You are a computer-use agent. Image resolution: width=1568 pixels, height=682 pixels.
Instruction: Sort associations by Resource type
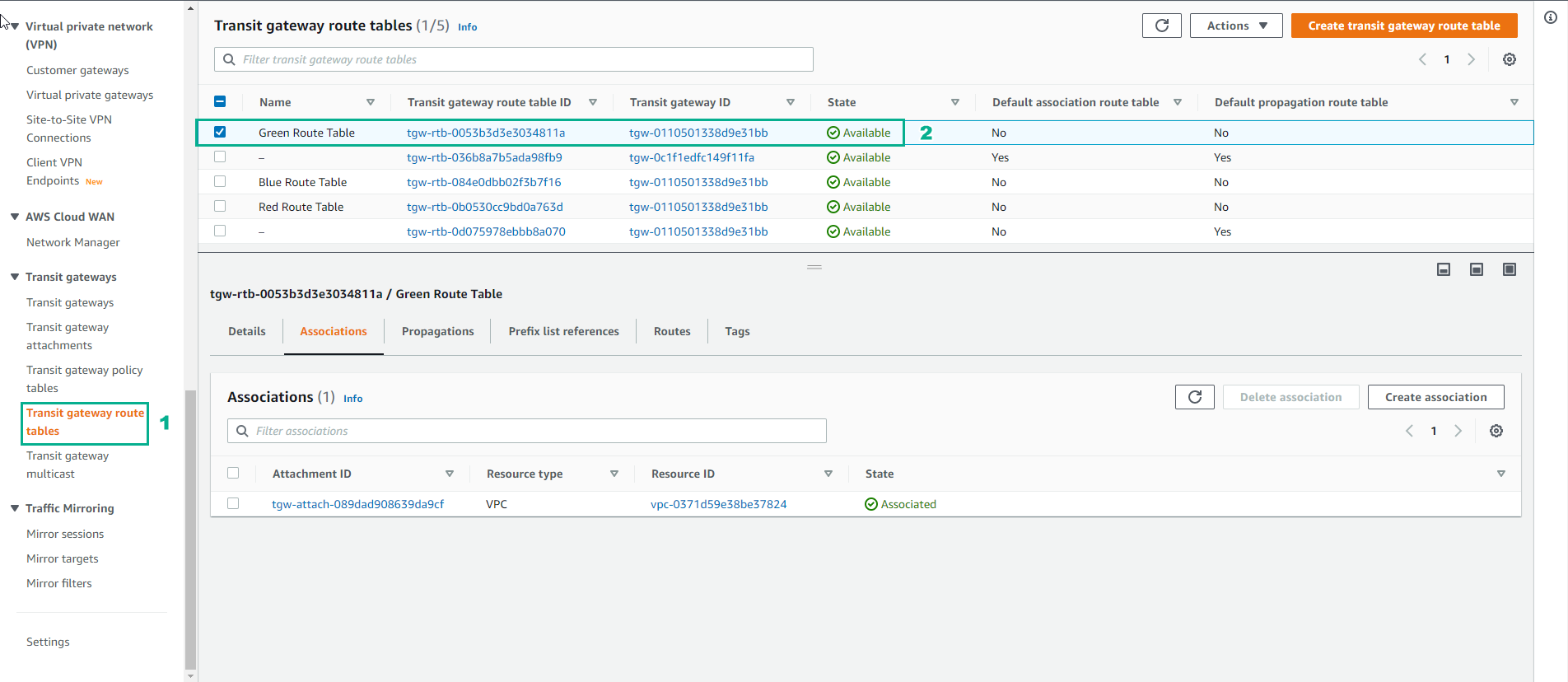point(614,474)
